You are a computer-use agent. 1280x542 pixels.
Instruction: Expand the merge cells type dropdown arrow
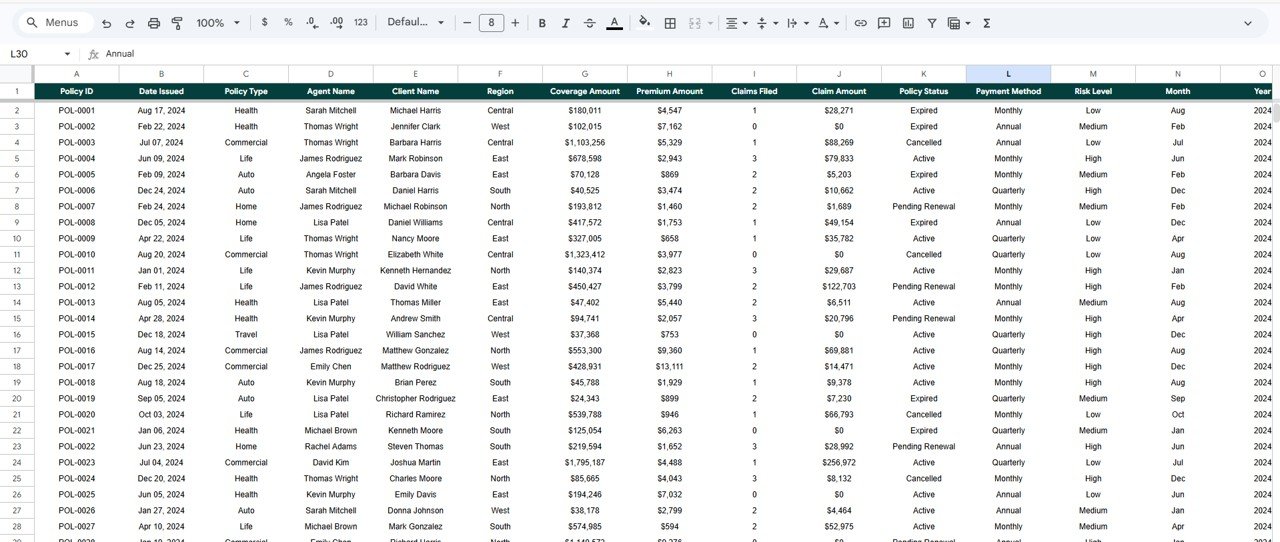[711, 23]
